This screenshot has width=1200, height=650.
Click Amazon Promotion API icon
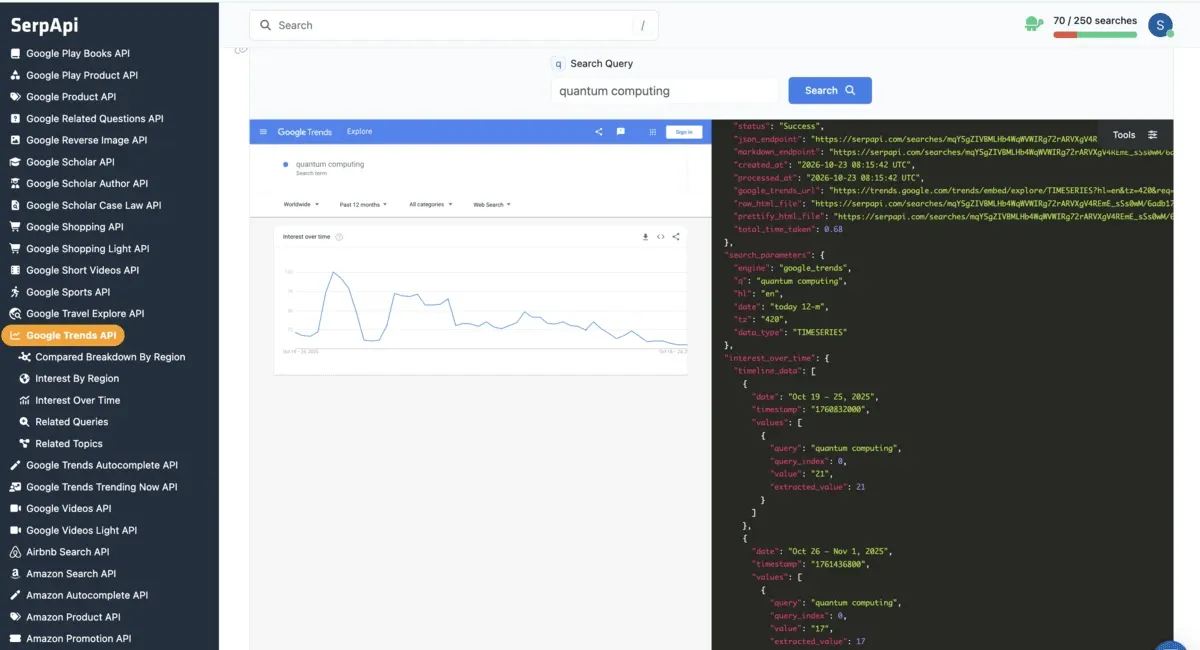15,638
